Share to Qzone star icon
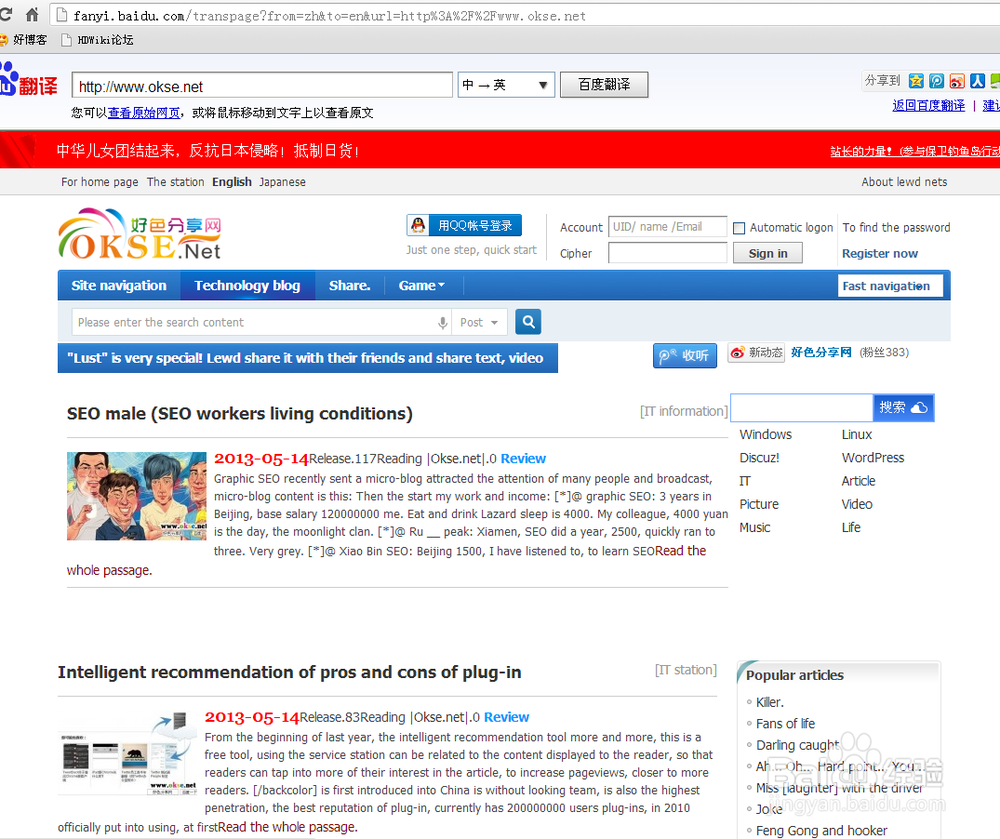This screenshot has width=1000, height=839. tap(916, 81)
